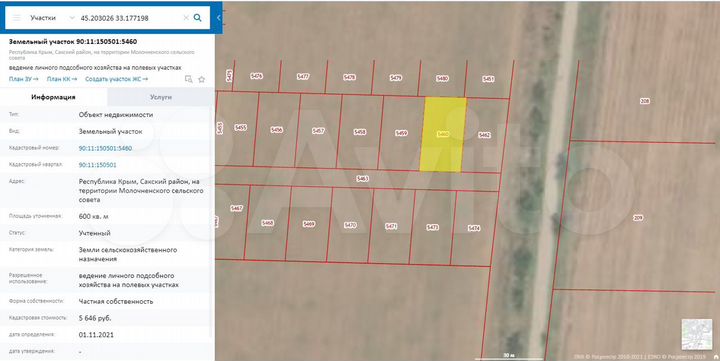This screenshot has width=720, height=361.
Task: Click large parcel label 208
Action: point(645,101)
